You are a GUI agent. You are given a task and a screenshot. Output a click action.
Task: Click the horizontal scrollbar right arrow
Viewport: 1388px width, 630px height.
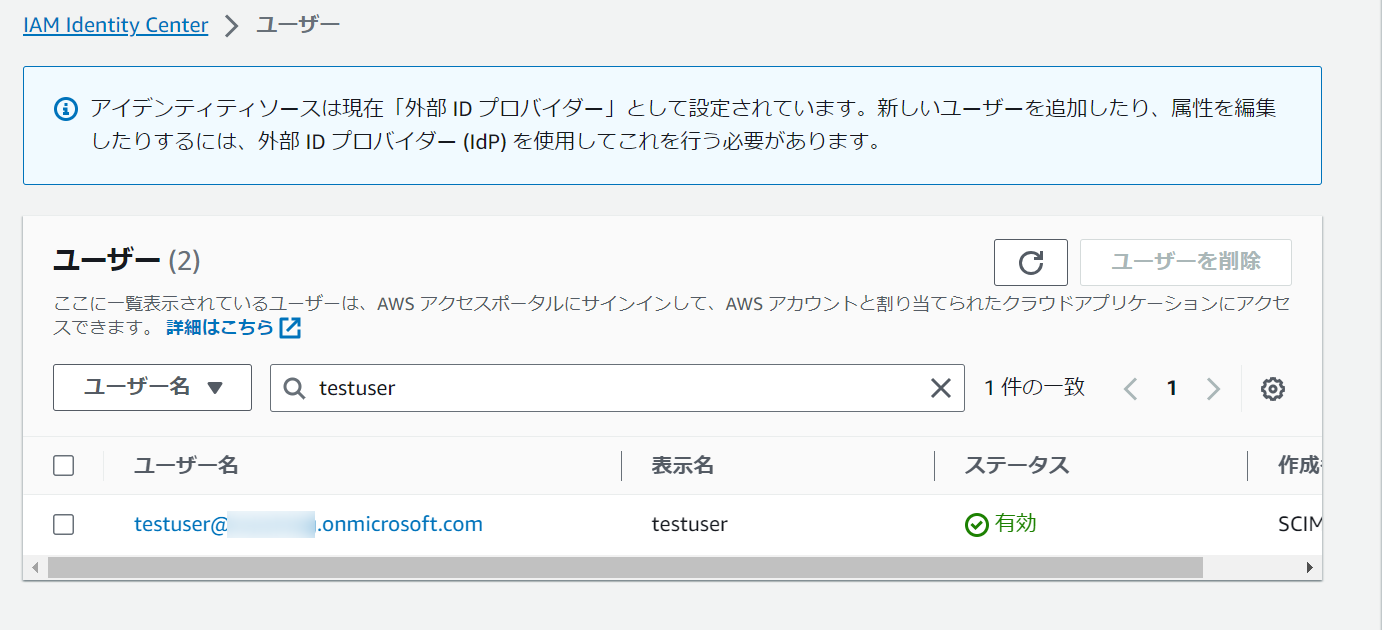coord(1310,568)
